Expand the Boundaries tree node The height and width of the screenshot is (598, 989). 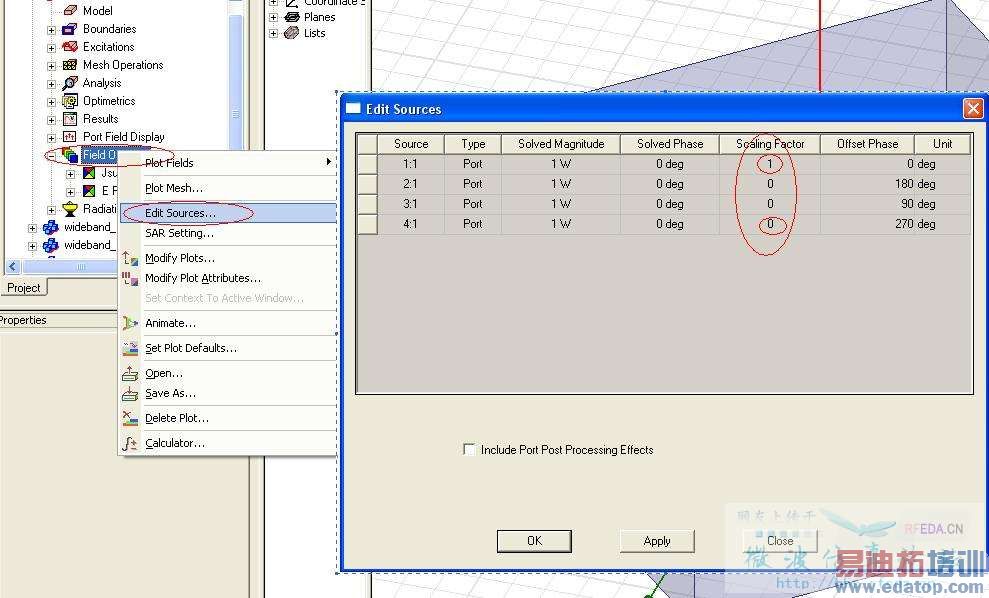pos(51,30)
